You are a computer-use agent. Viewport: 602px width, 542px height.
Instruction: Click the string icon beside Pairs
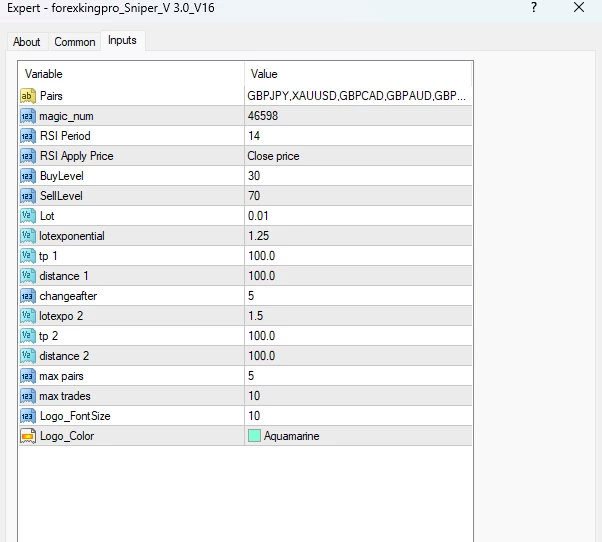click(x=28, y=96)
